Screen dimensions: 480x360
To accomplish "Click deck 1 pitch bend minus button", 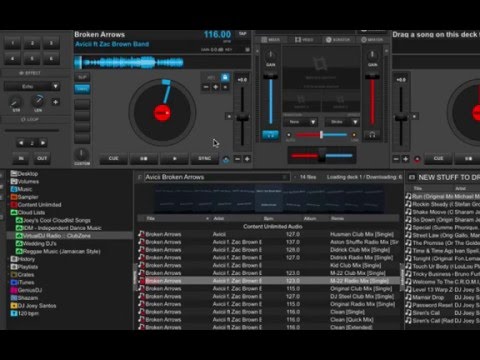I will click(237, 159).
